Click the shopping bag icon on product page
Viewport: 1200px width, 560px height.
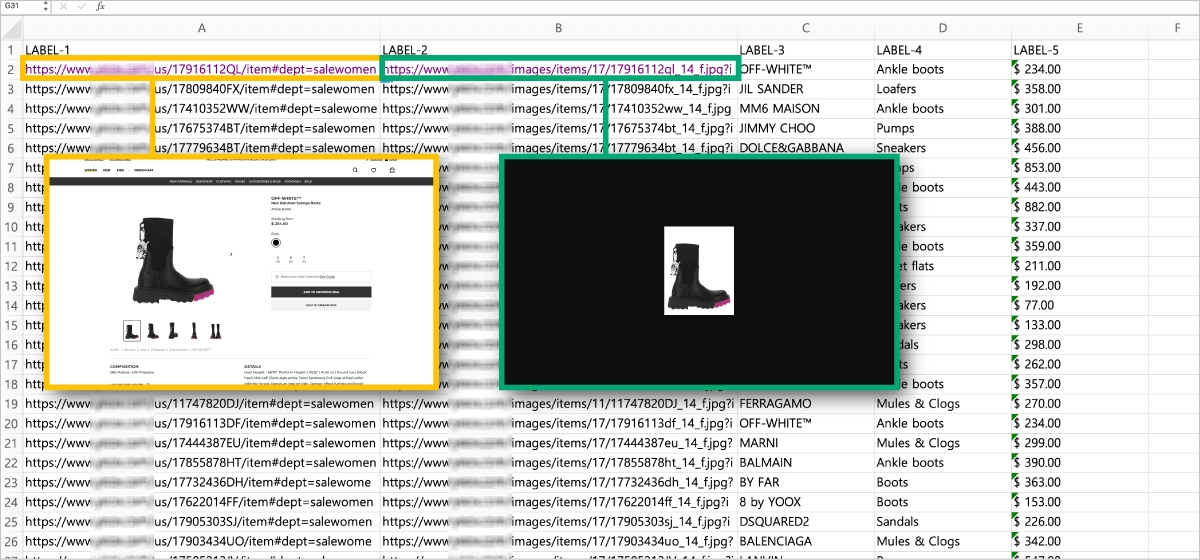tap(391, 170)
